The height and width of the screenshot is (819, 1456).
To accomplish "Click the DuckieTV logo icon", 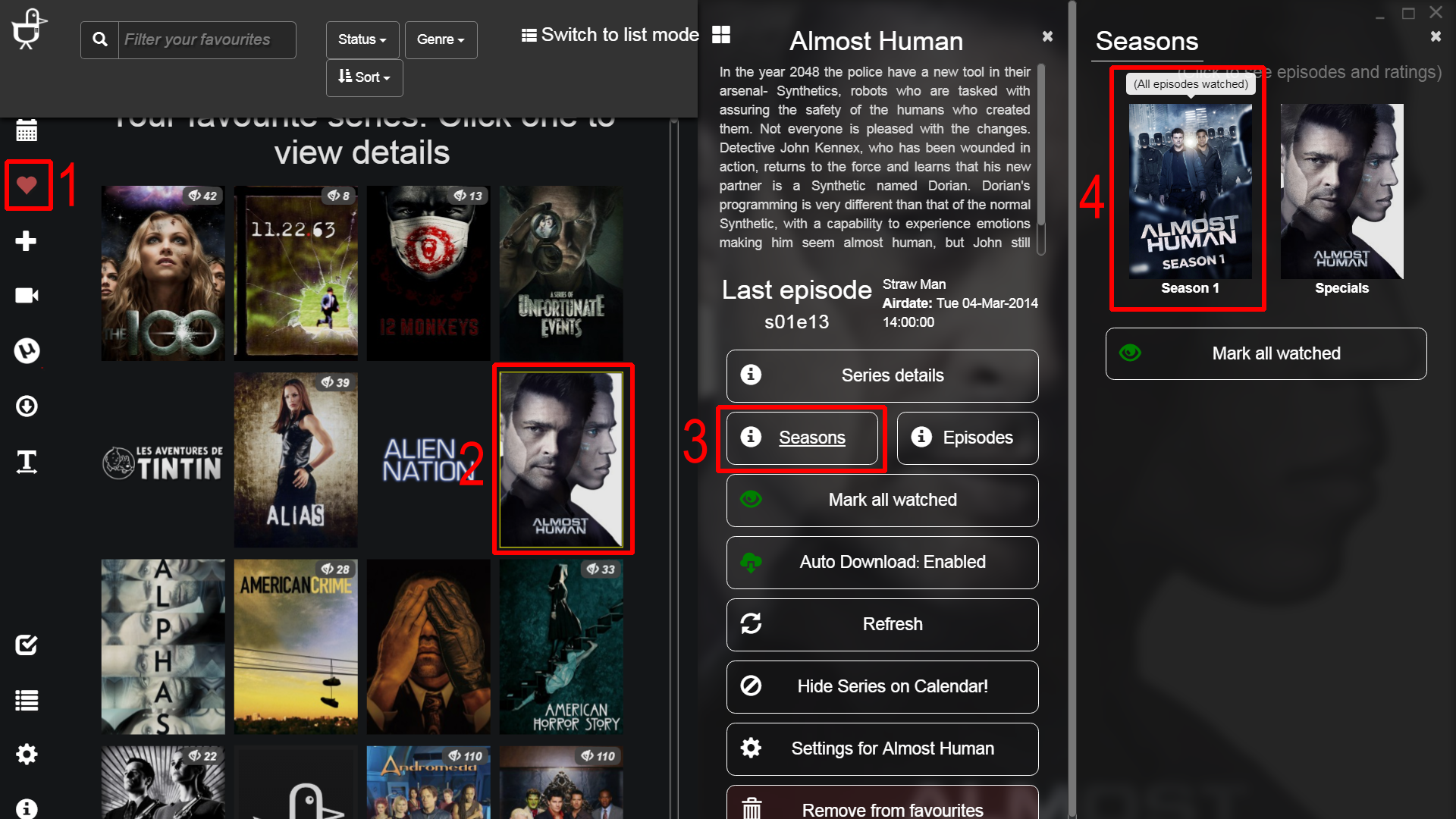I will point(30,29).
